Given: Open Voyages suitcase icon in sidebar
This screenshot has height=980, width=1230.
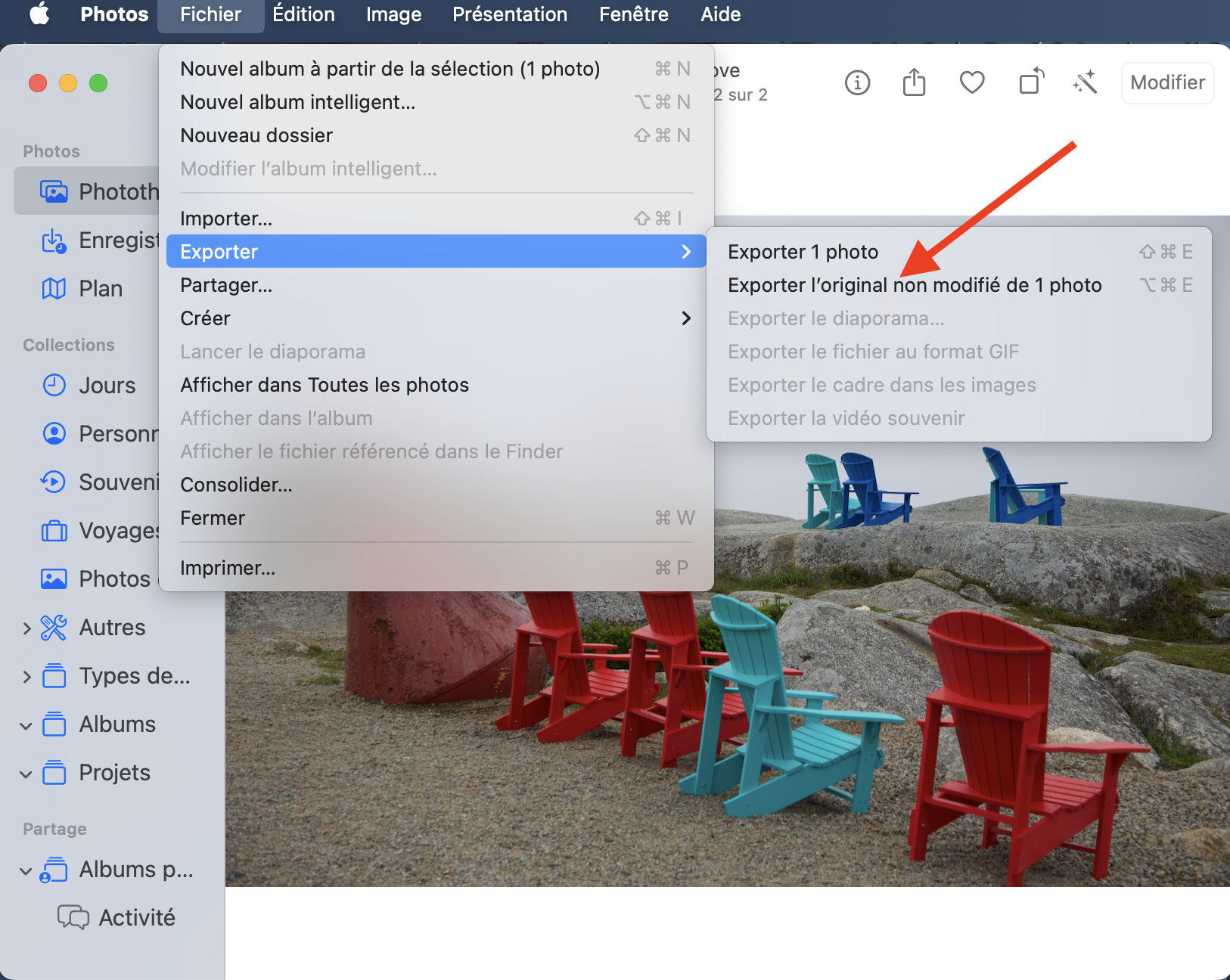Looking at the screenshot, I should [54, 531].
